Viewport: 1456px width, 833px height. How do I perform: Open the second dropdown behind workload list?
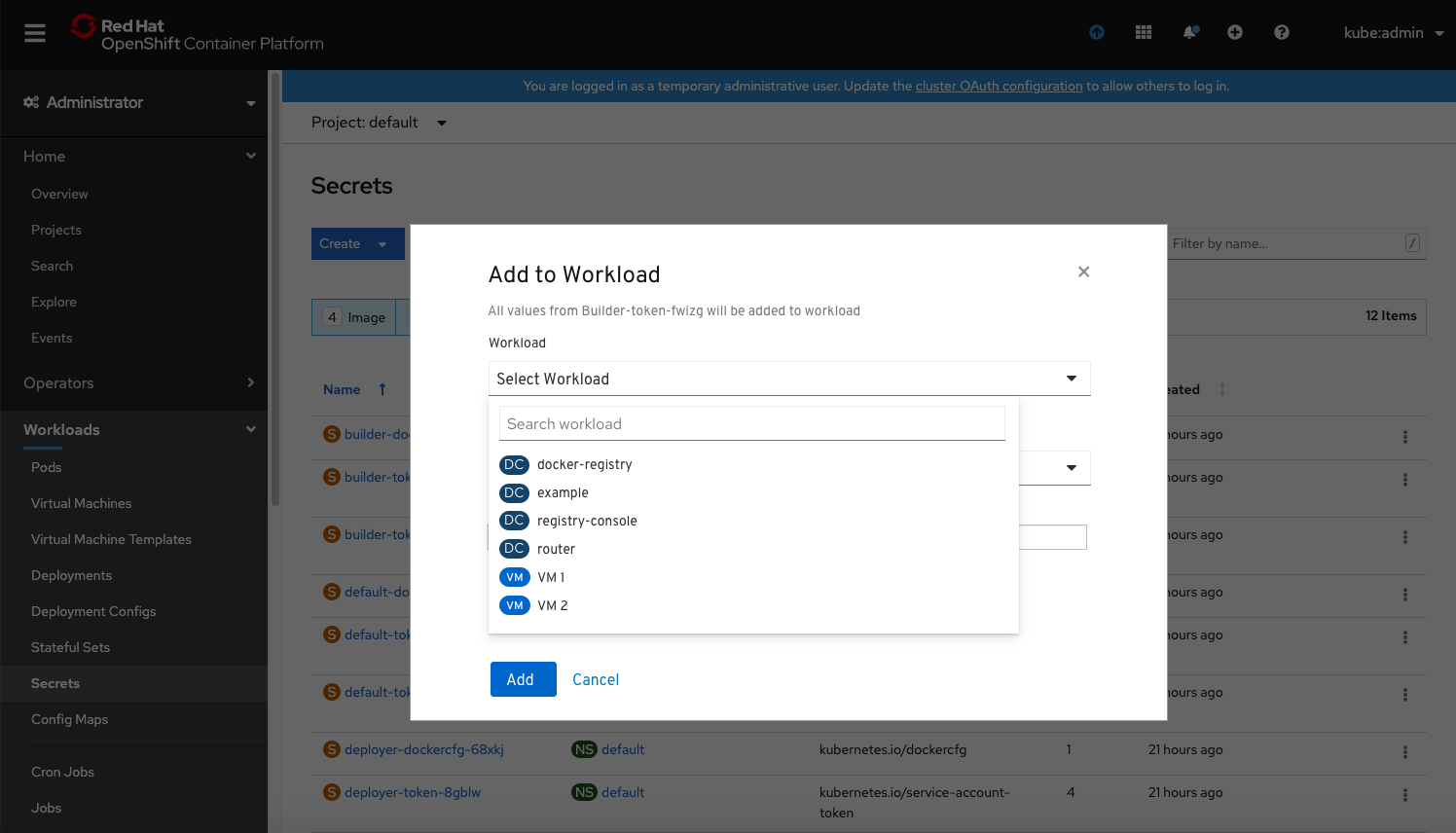pyautogui.click(x=1055, y=467)
